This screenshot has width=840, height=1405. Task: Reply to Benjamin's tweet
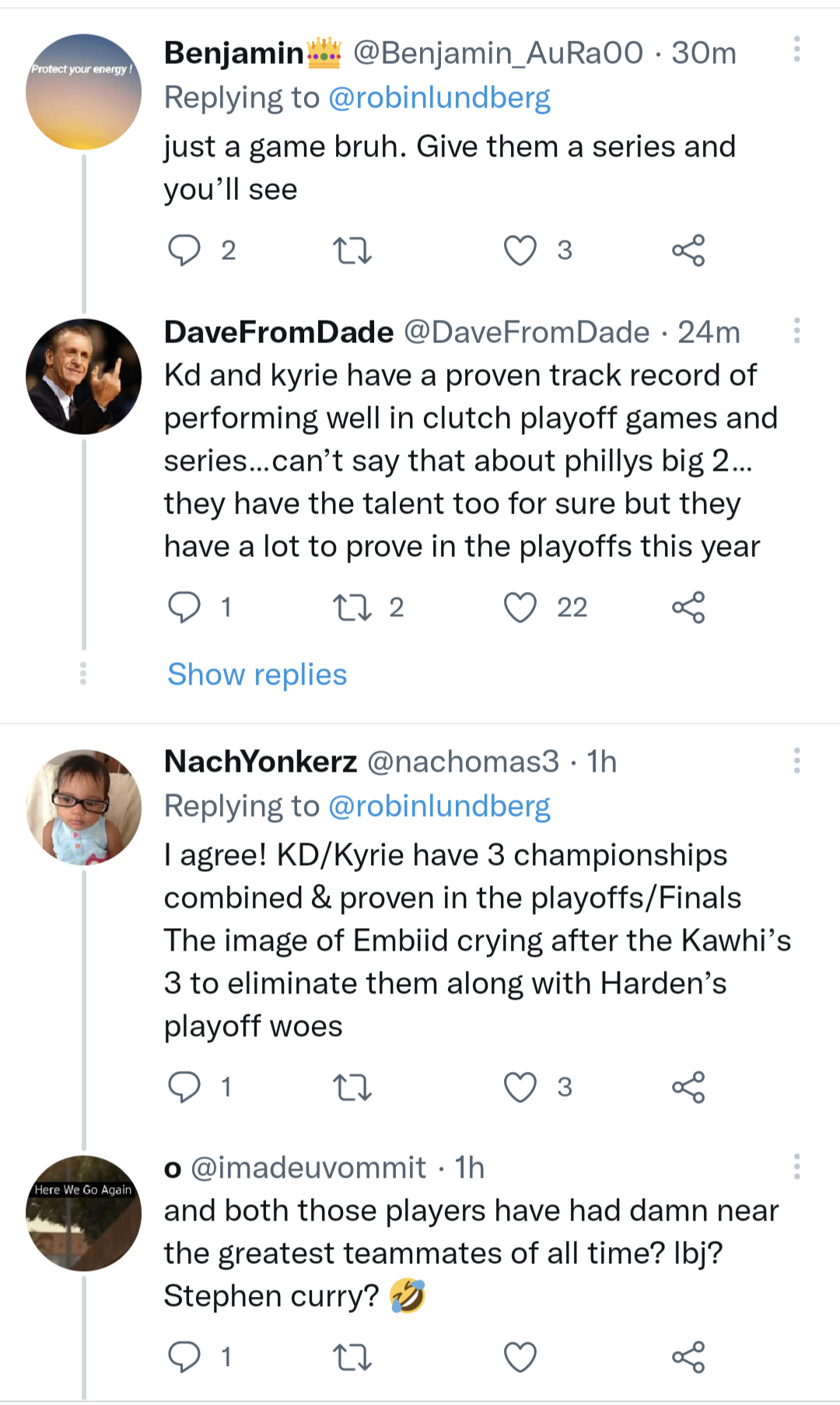[x=184, y=251]
